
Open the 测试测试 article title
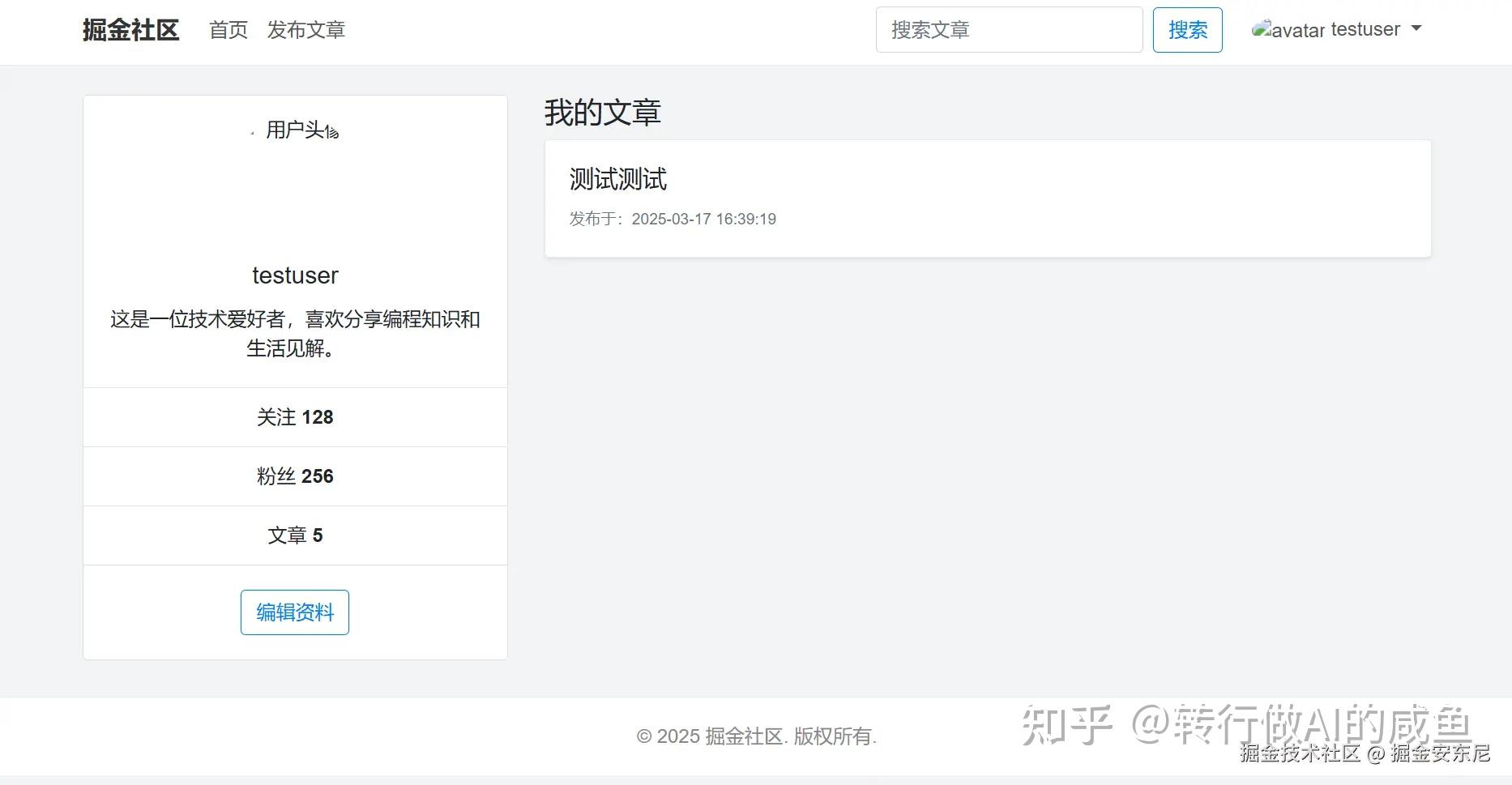(x=618, y=179)
